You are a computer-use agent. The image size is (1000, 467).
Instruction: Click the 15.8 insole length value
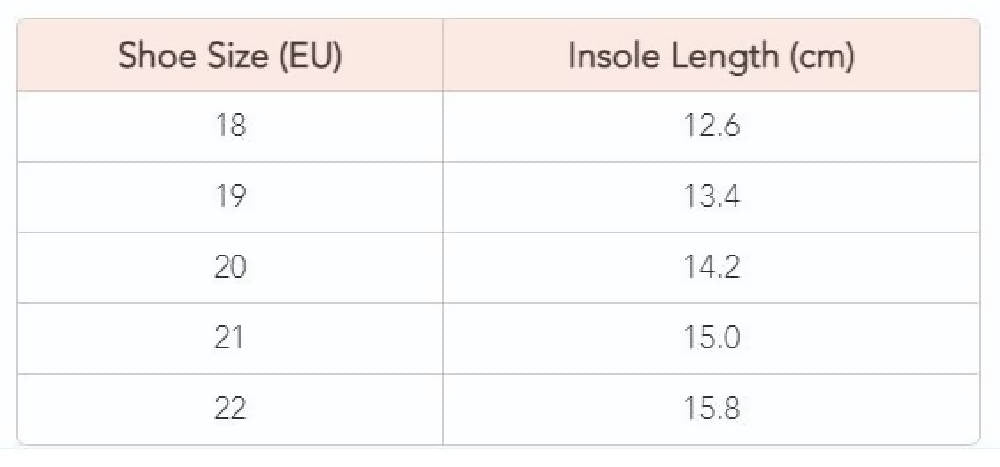(711, 409)
